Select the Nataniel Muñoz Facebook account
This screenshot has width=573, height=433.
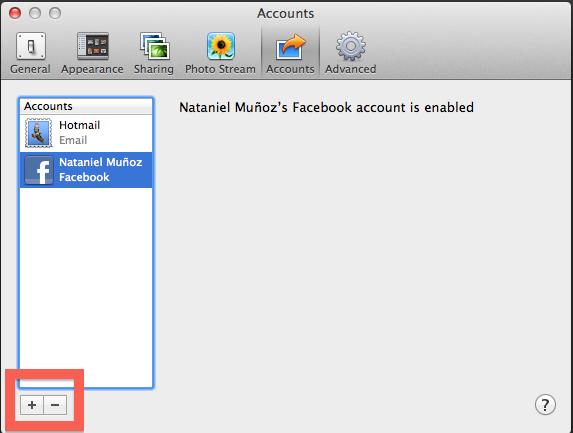coord(86,170)
